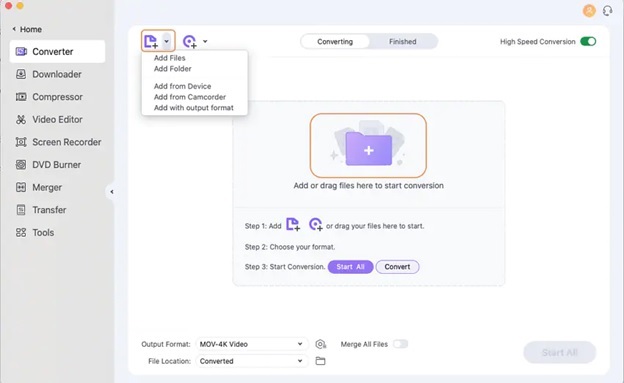Open output folder icon beside File Location
Viewport: 624px width, 383px height.
click(320, 361)
